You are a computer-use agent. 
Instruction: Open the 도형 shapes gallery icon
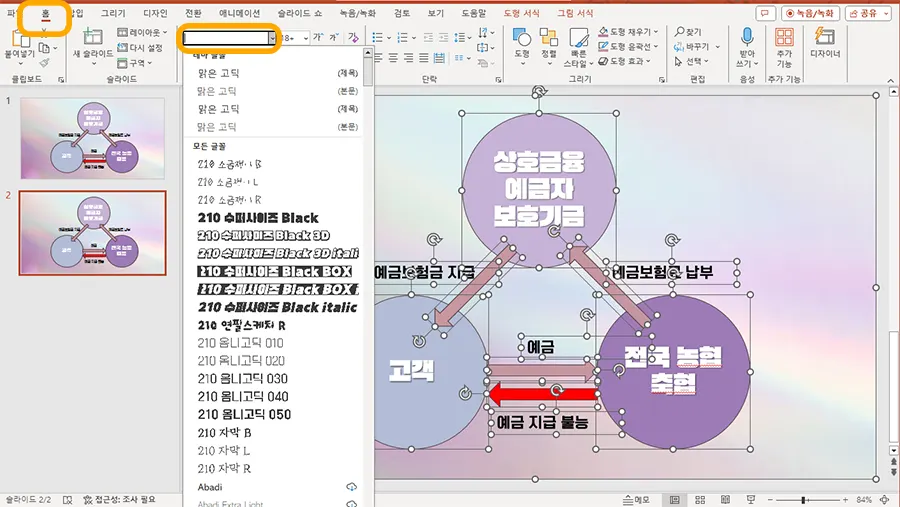(x=521, y=37)
